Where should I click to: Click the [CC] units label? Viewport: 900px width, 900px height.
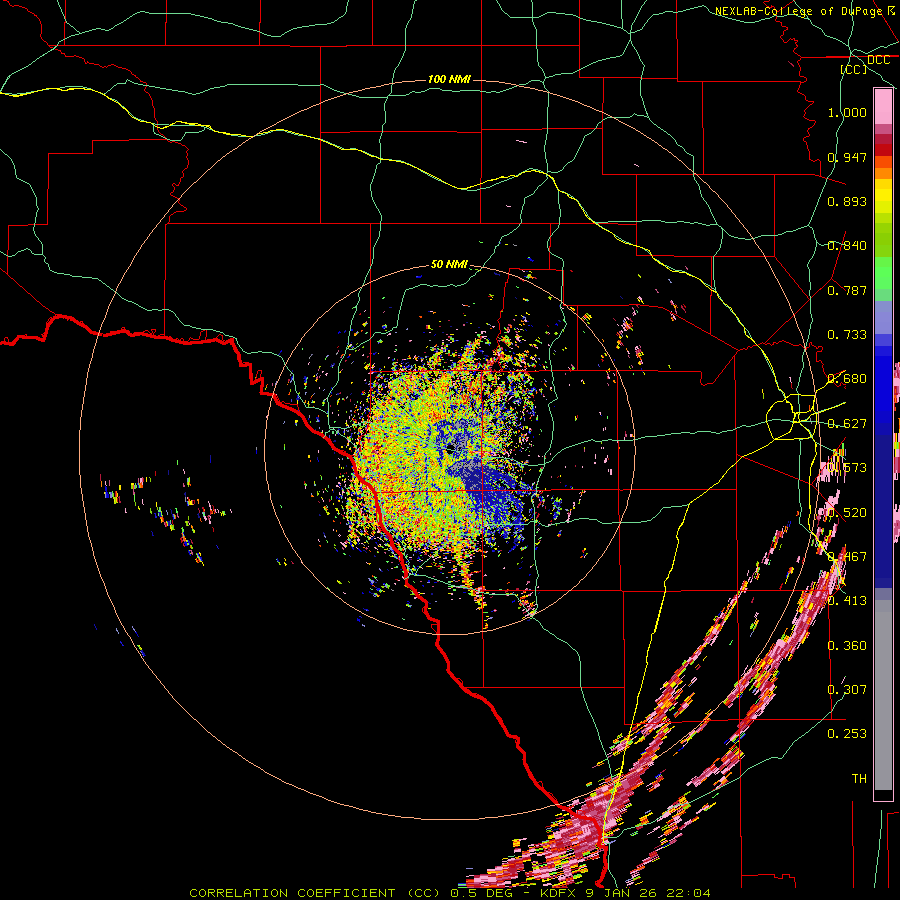click(x=854, y=69)
